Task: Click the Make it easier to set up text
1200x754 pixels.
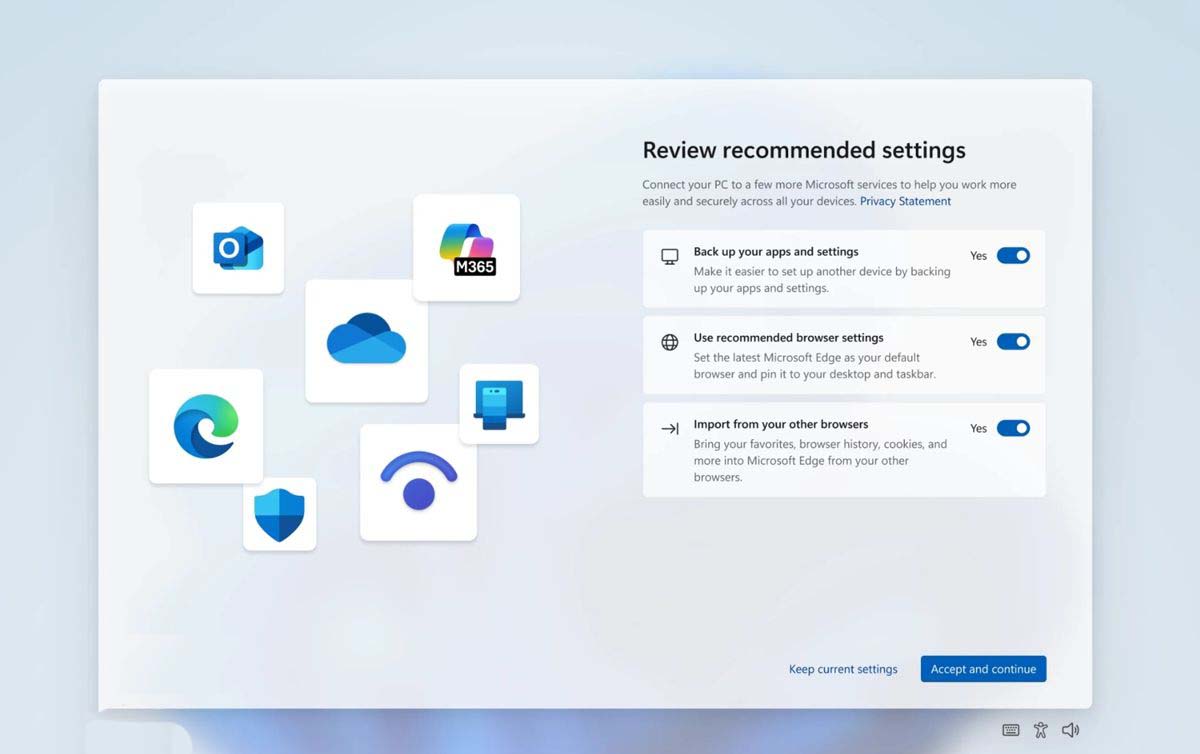Action: pyautogui.click(x=822, y=280)
